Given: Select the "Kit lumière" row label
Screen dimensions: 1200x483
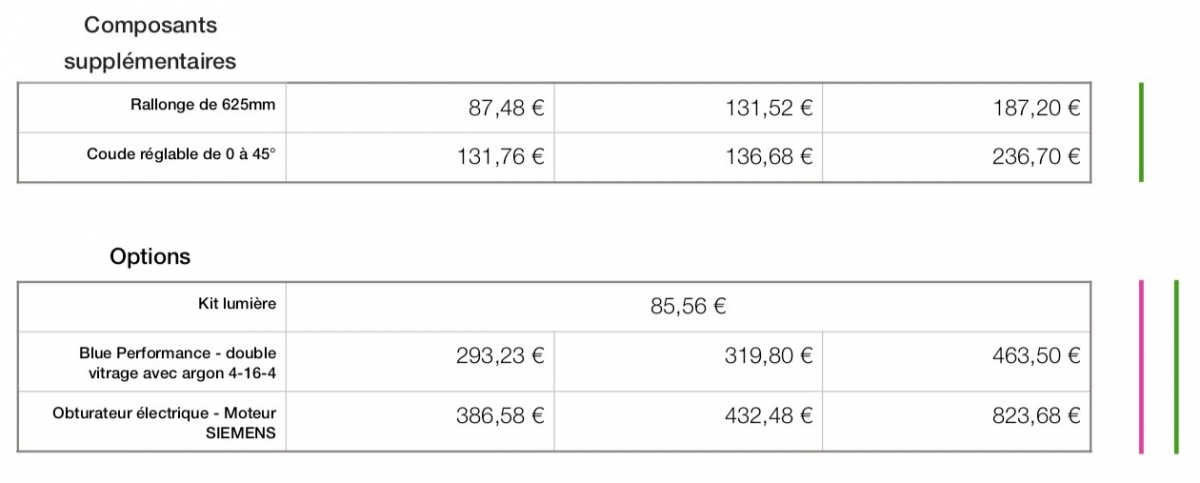Looking at the screenshot, I should (x=237, y=304).
